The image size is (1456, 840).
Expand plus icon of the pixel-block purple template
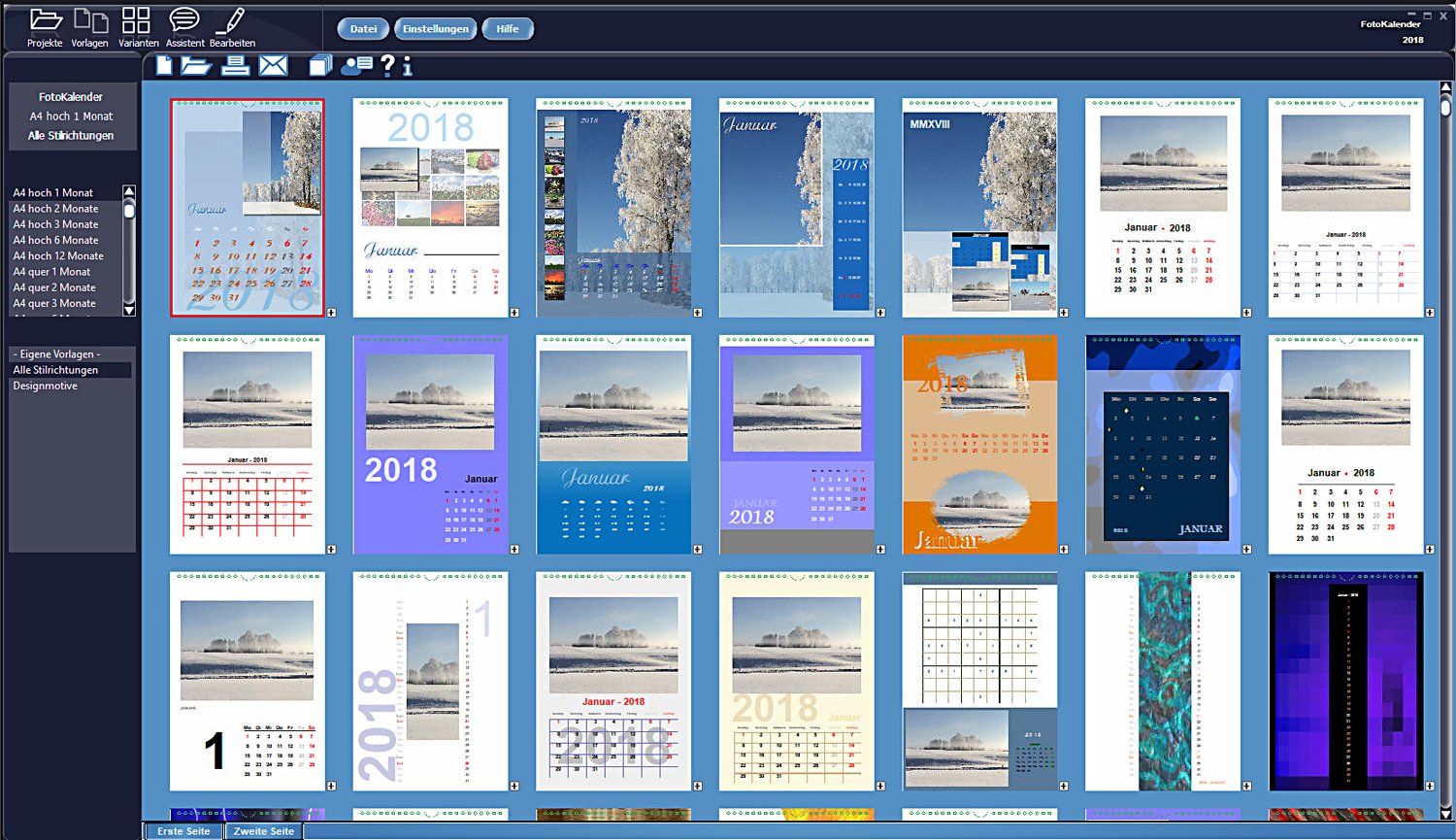click(x=1431, y=787)
